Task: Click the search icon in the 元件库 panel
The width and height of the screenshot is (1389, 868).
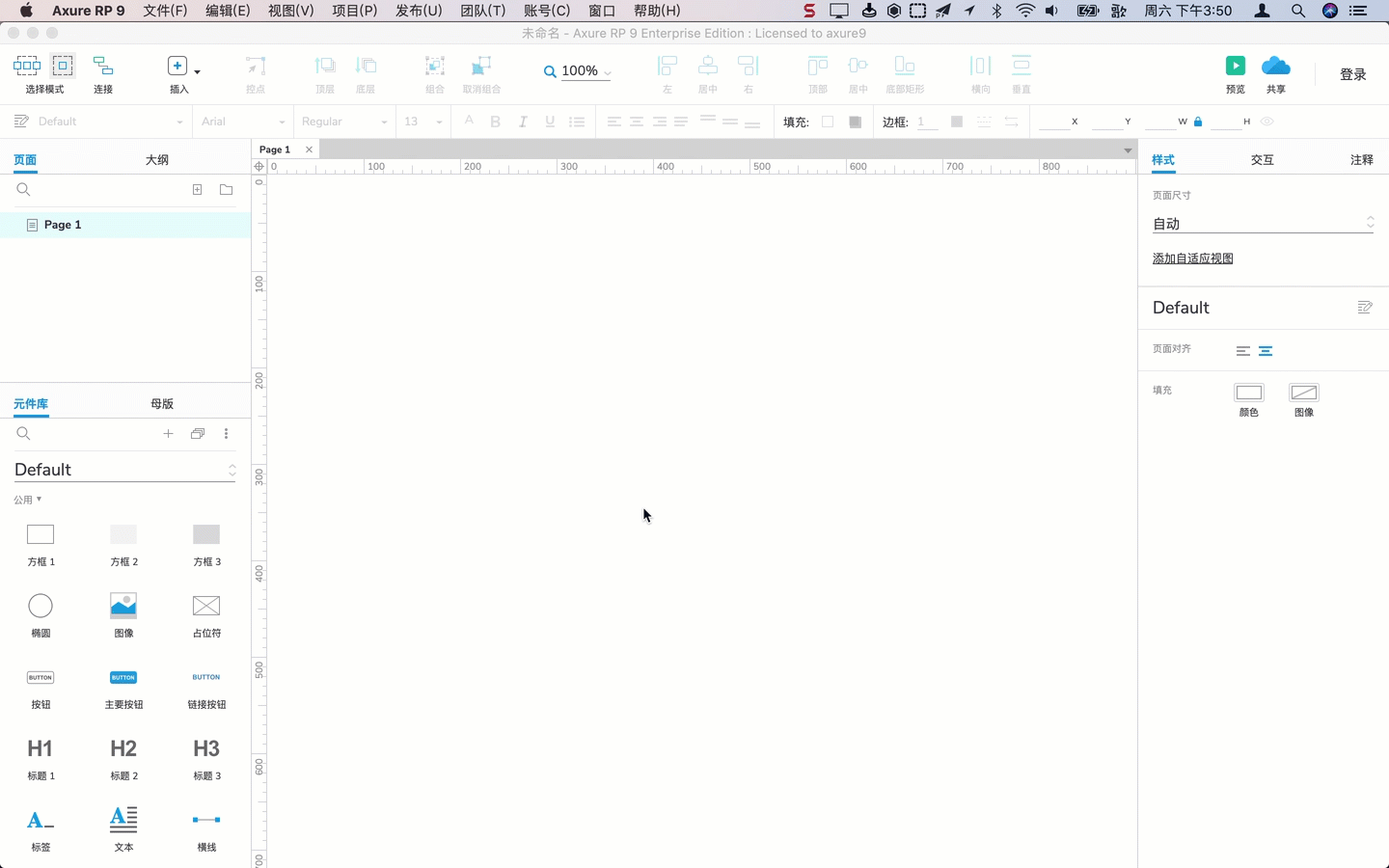Action: [23, 434]
